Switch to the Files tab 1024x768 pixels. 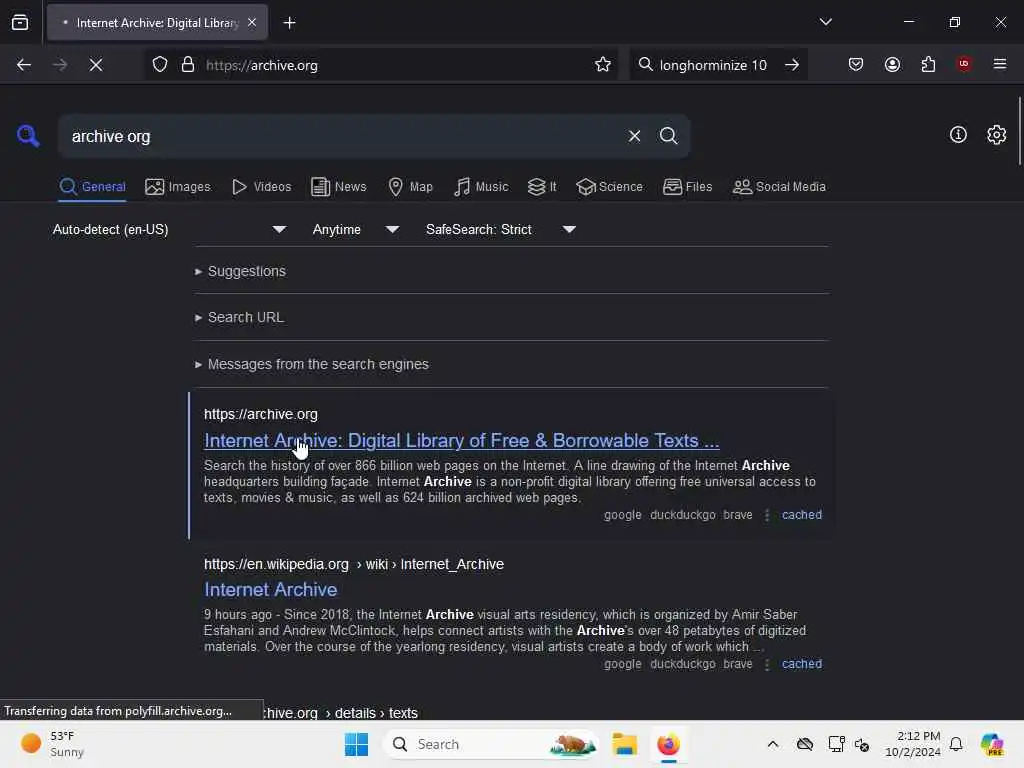click(688, 187)
